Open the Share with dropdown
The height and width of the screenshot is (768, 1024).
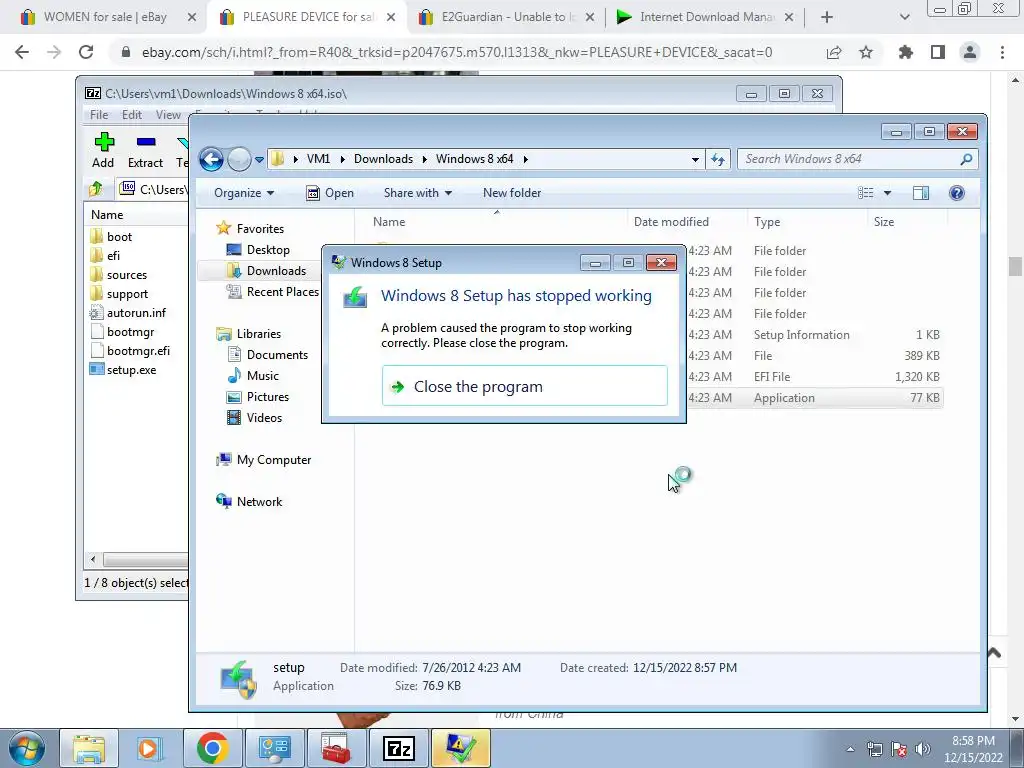coord(418,193)
